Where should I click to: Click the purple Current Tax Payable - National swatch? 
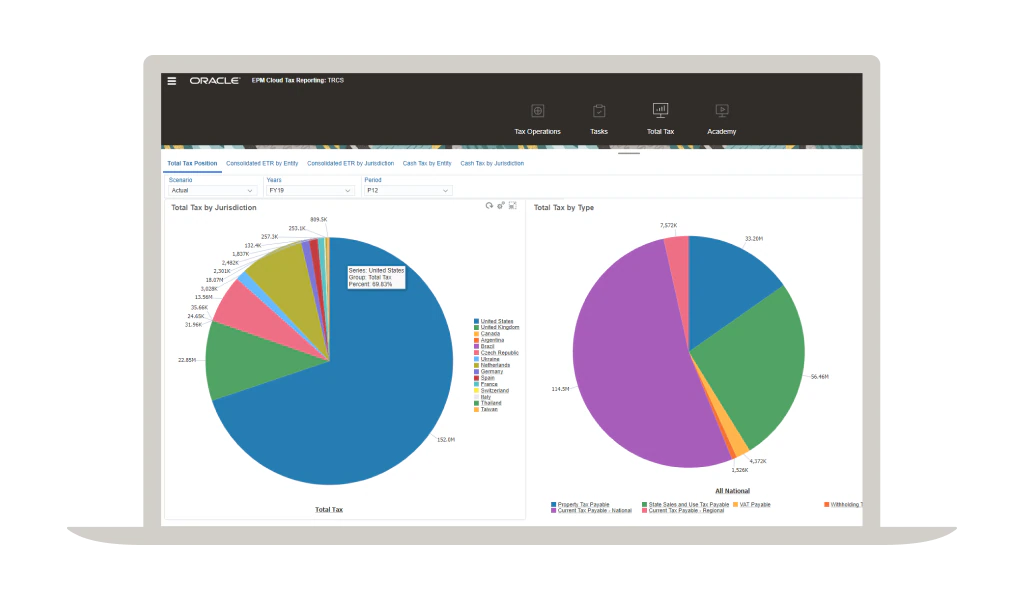point(554,510)
